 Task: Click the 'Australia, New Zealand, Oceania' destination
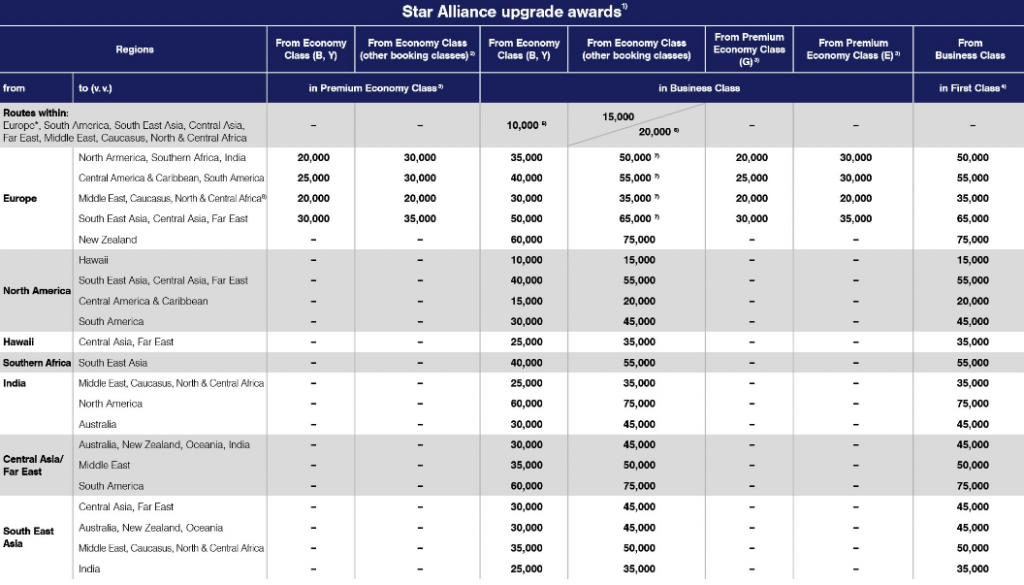150,528
